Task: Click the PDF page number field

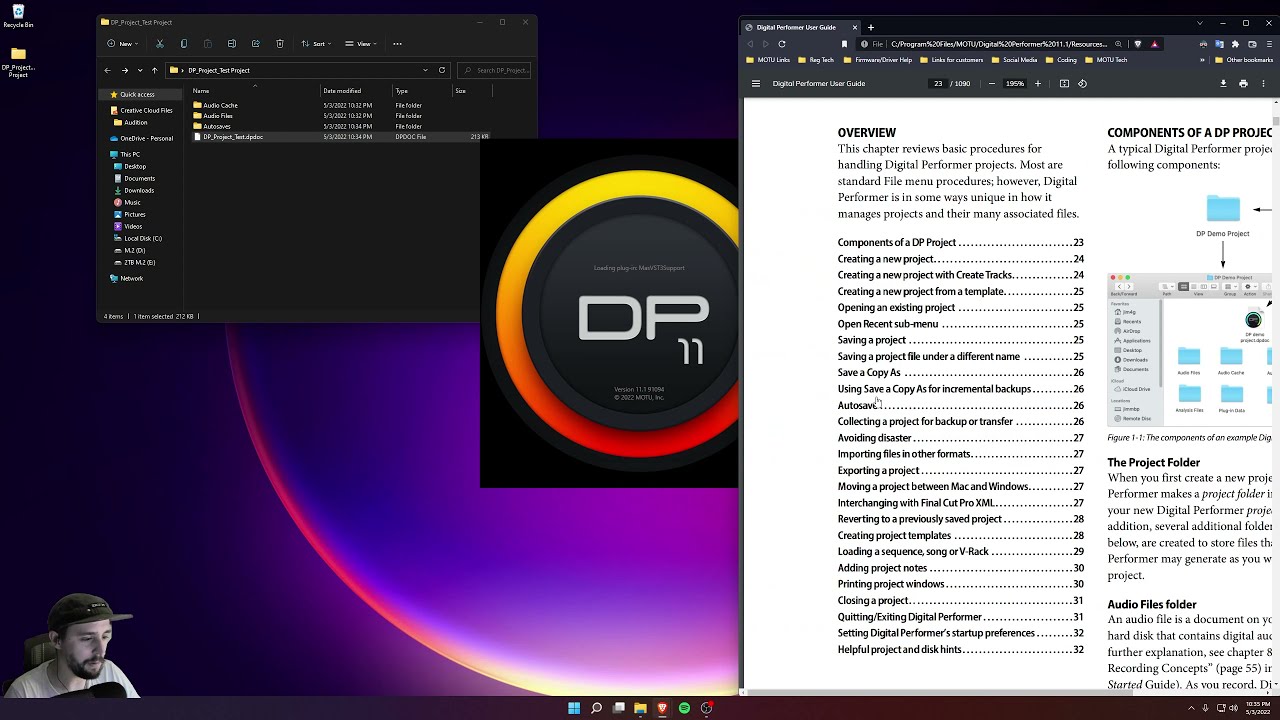Action: (938, 84)
